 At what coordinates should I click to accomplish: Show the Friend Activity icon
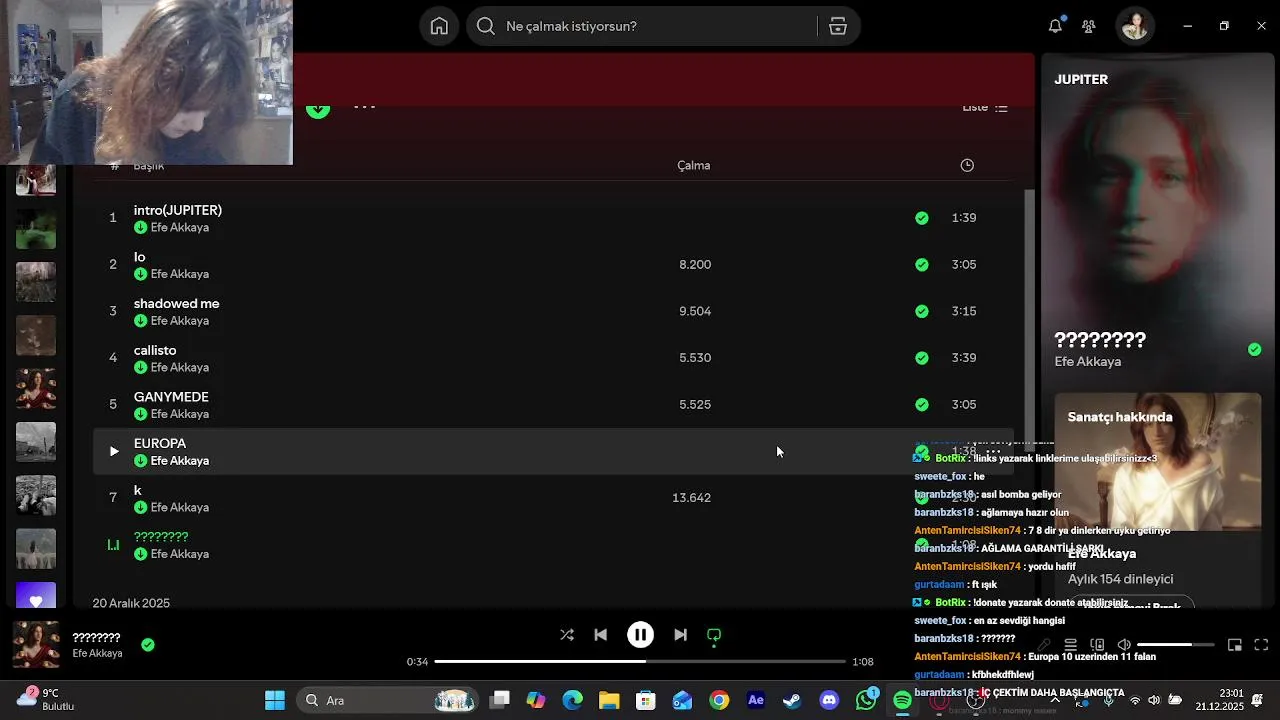point(1089,26)
